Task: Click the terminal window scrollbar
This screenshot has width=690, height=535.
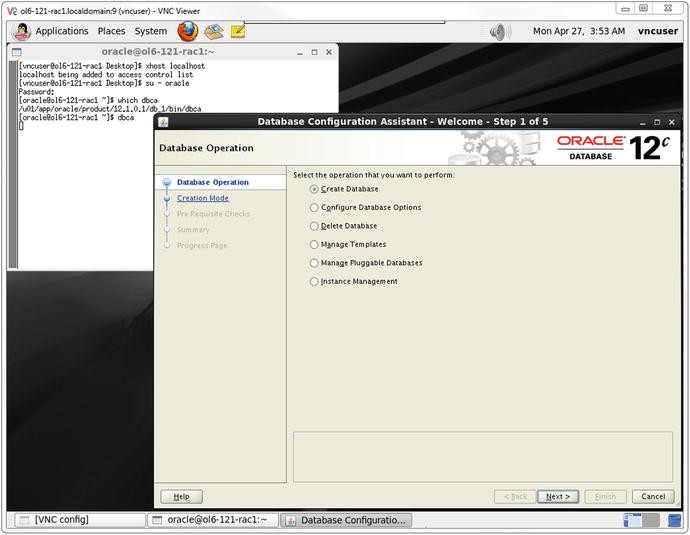Action: [13, 164]
